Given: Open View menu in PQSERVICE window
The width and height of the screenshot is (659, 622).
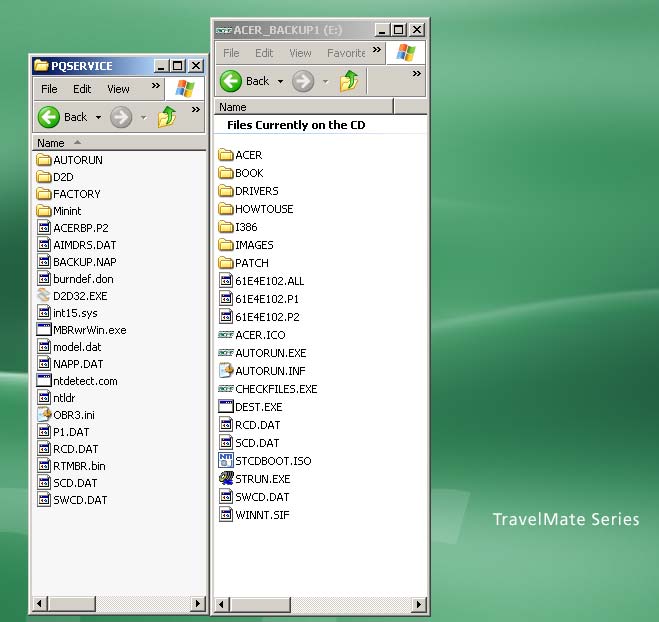Looking at the screenshot, I should click(118, 89).
